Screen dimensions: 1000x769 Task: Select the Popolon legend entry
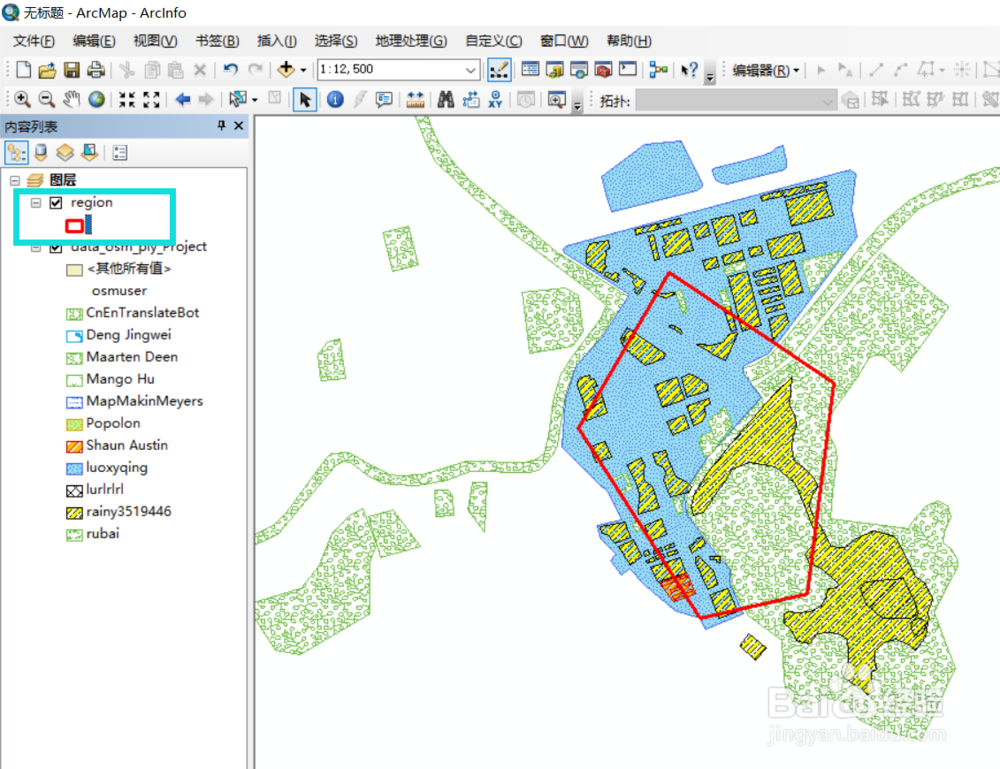coord(113,423)
